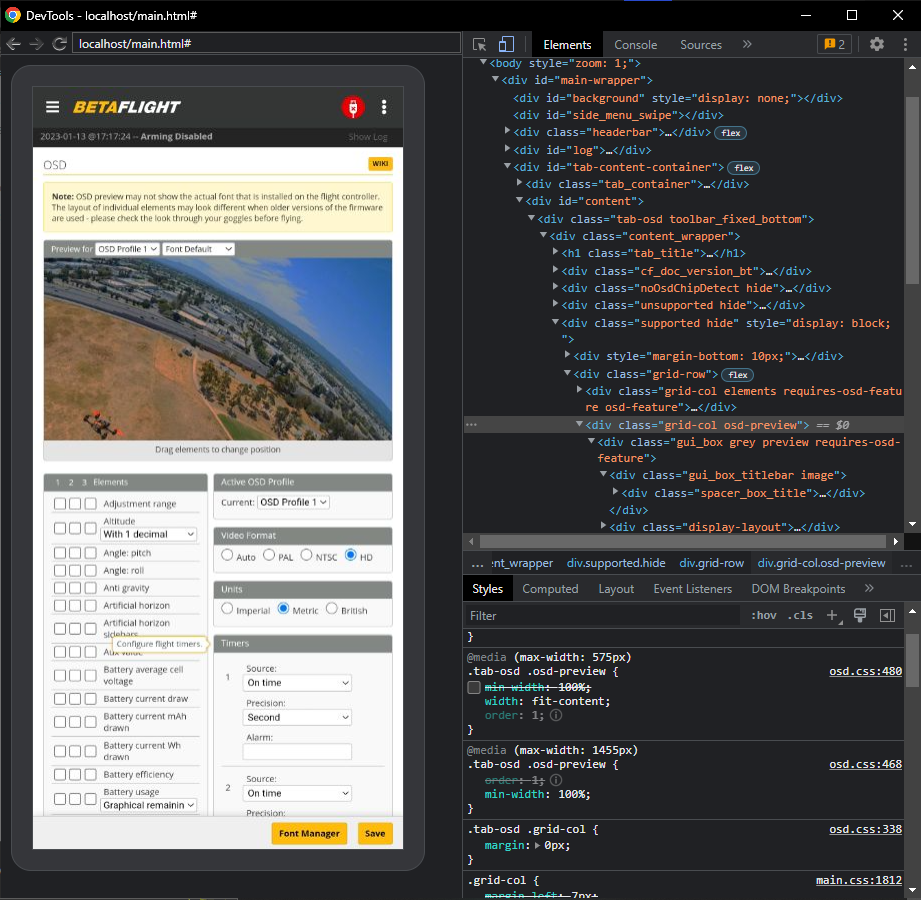The width and height of the screenshot is (921, 900).
Task: Reload the page with refresh icon
Action: [x=59, y=44]
